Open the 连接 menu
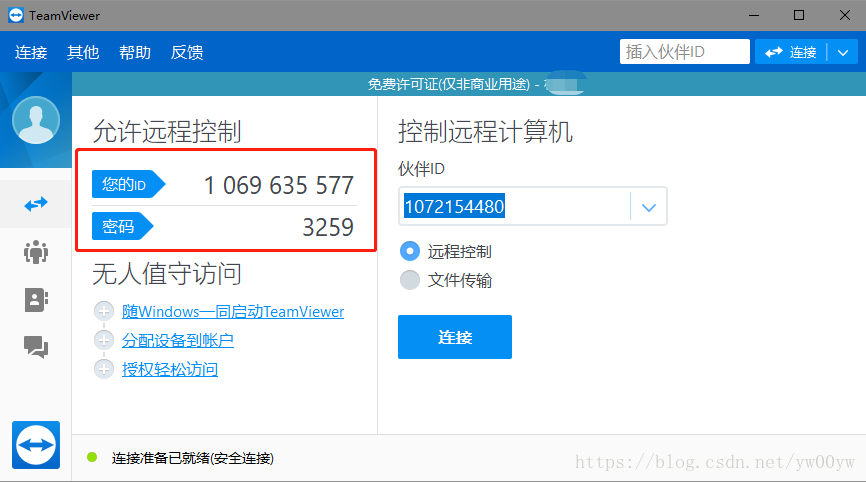Screen dimensions: 866x482 [31, 52]
